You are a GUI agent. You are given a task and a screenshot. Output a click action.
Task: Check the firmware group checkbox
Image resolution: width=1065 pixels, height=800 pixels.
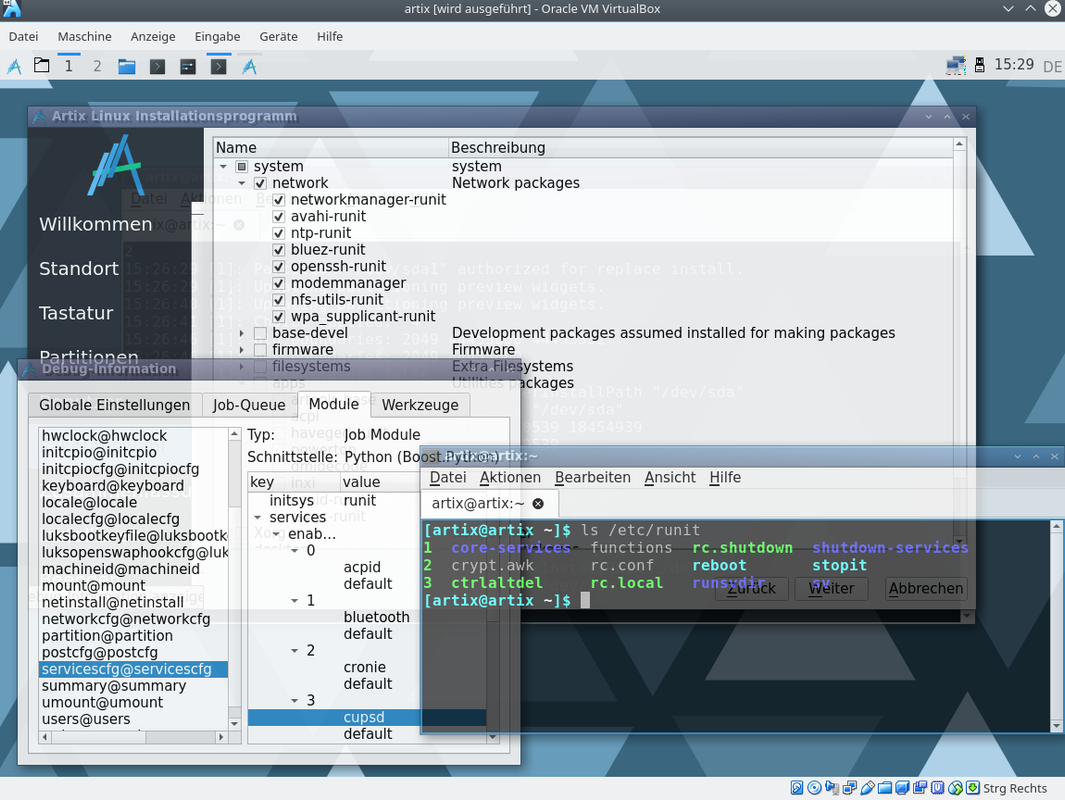[260, 350]
